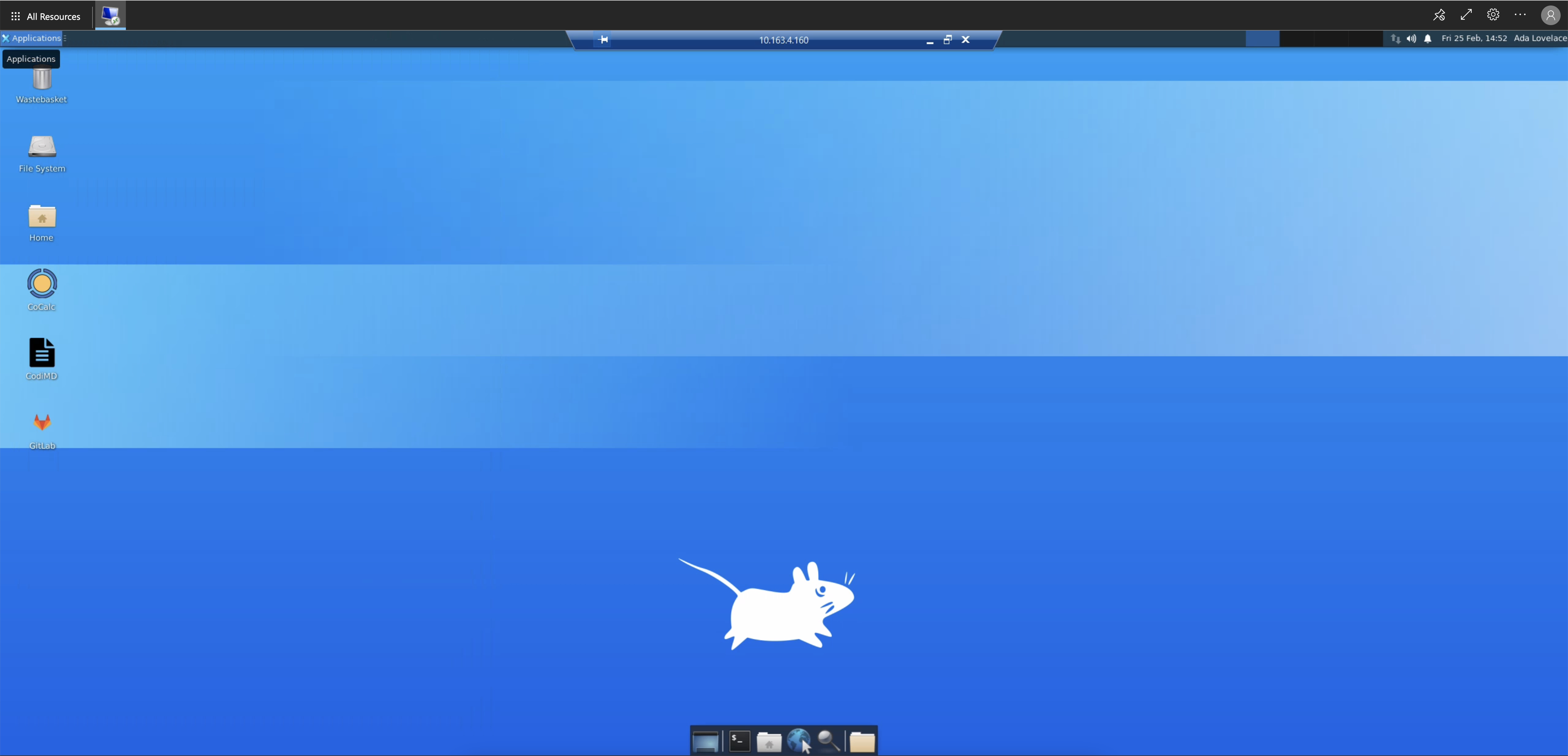Open the three-dot more options menu

1520,15
